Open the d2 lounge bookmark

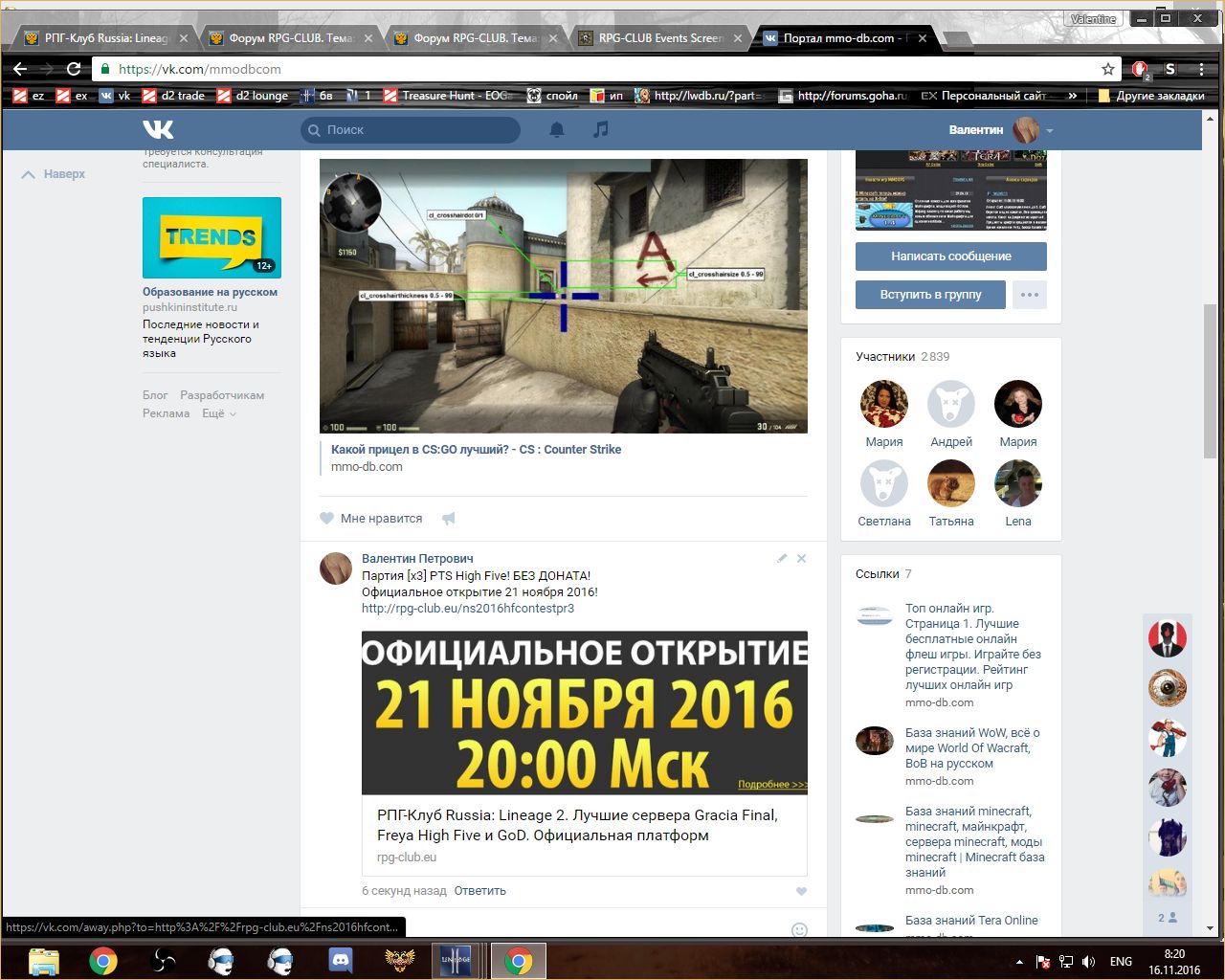click(253, 96)
